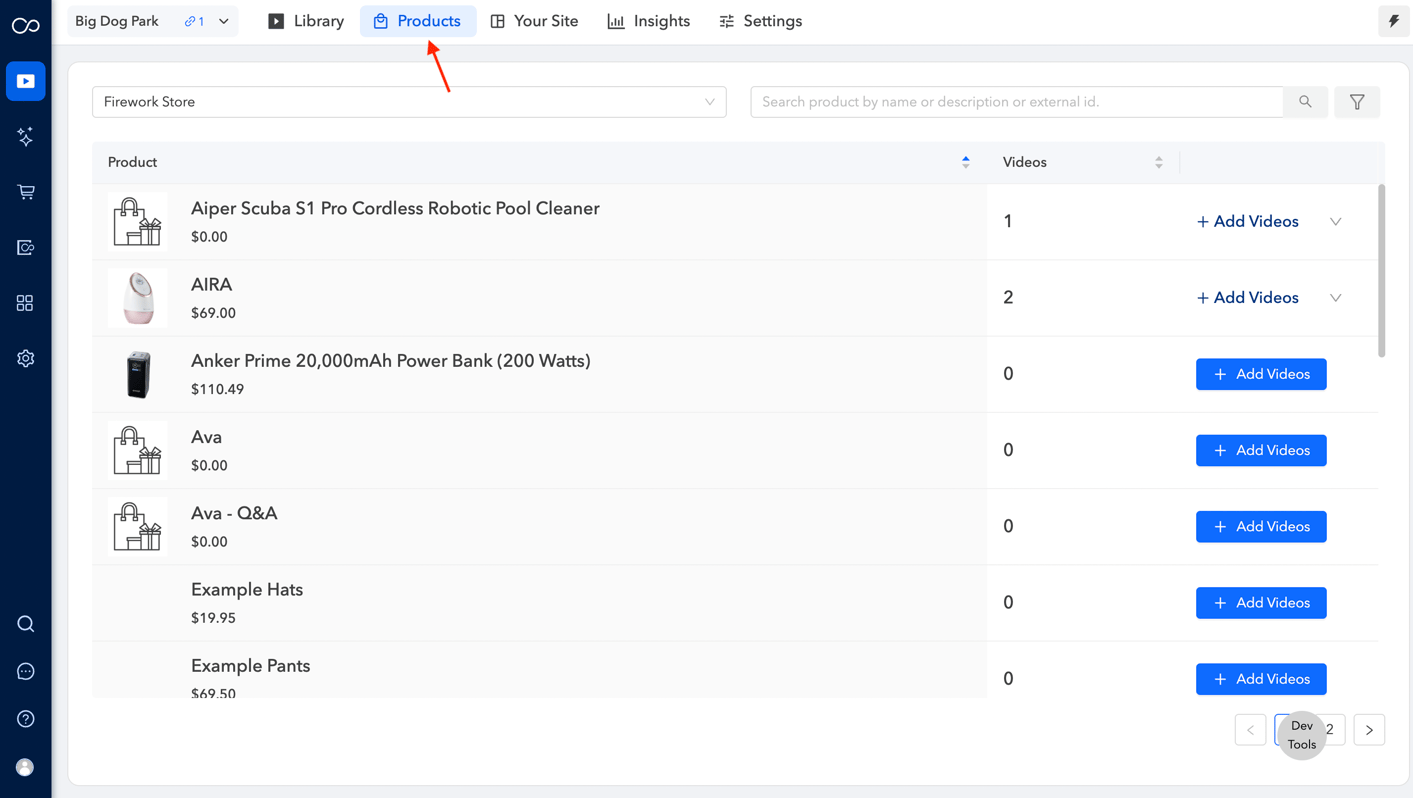This screenshot has height=798, width=1413.
Task: Open sidebar settings gear icon
Action: coord(25,357)
